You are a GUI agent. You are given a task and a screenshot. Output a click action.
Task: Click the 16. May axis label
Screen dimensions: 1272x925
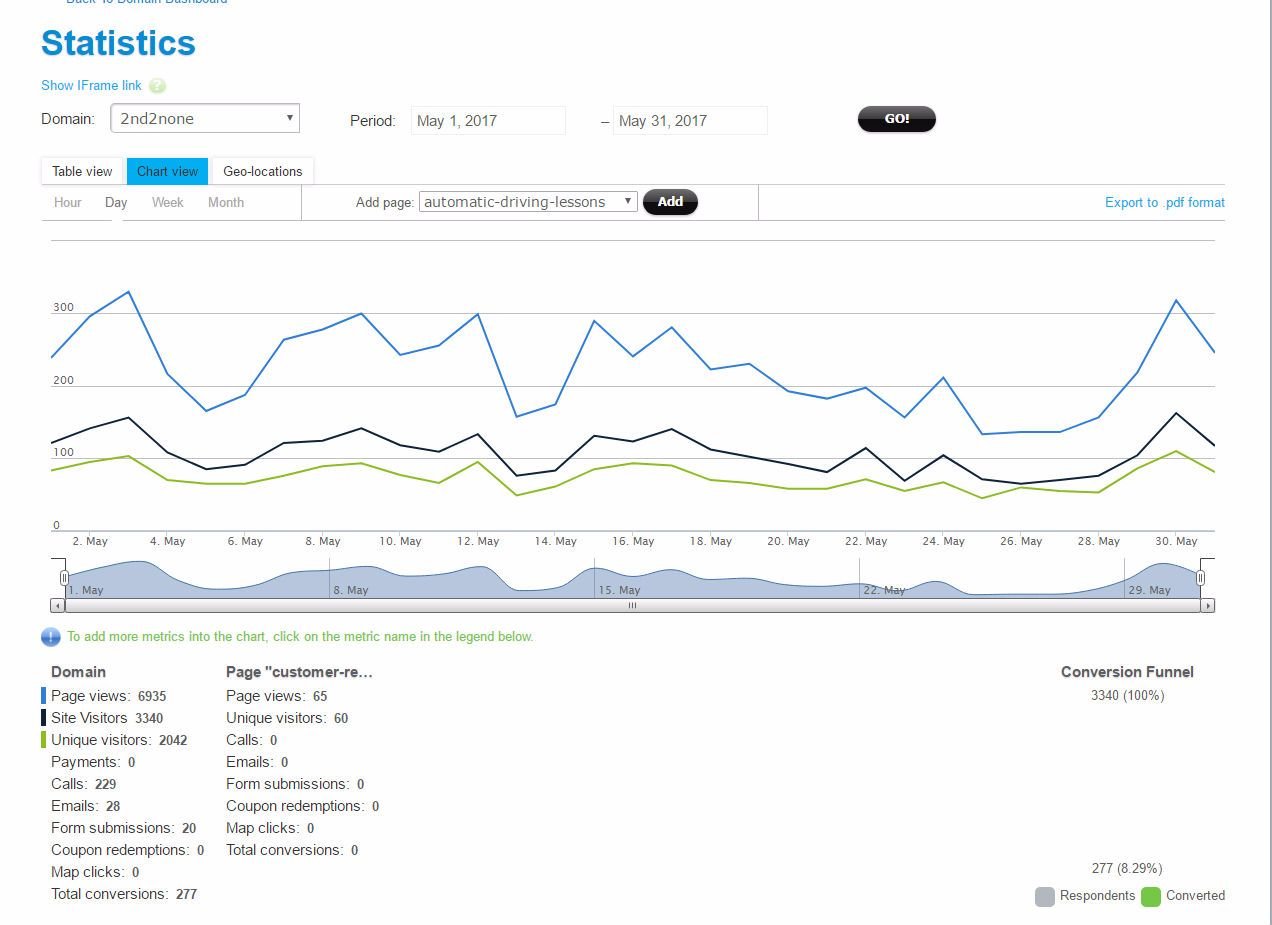coord(633,541)
